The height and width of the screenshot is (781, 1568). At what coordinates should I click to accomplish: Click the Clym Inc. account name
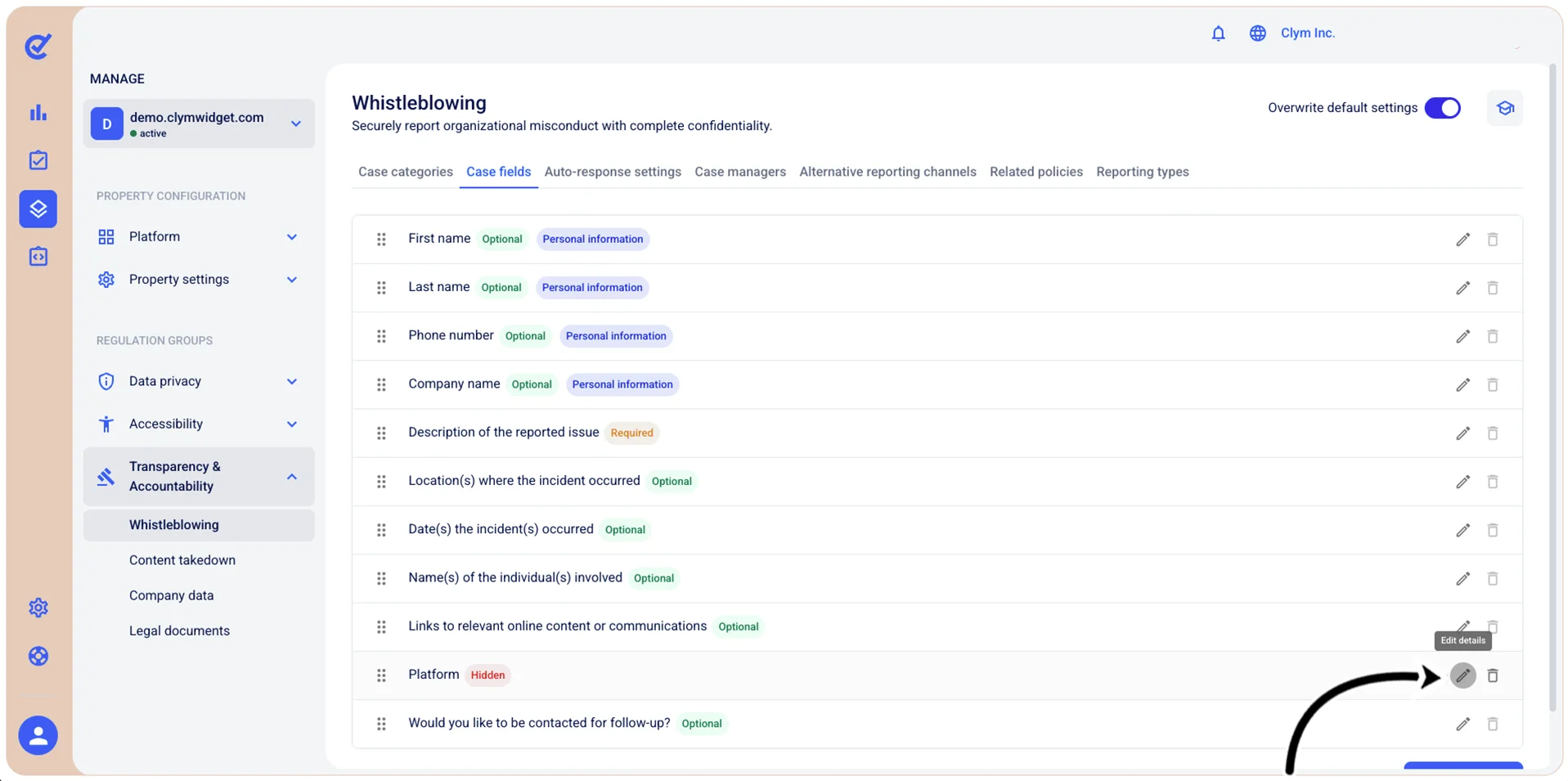1307,34
